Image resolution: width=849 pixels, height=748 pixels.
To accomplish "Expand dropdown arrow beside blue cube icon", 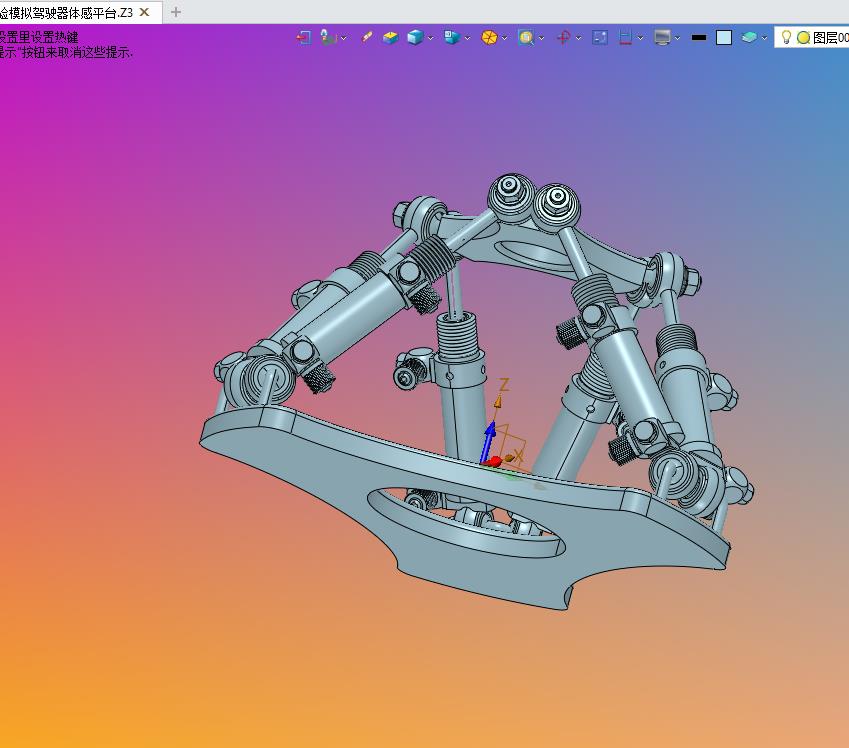I will pos(431,38).
